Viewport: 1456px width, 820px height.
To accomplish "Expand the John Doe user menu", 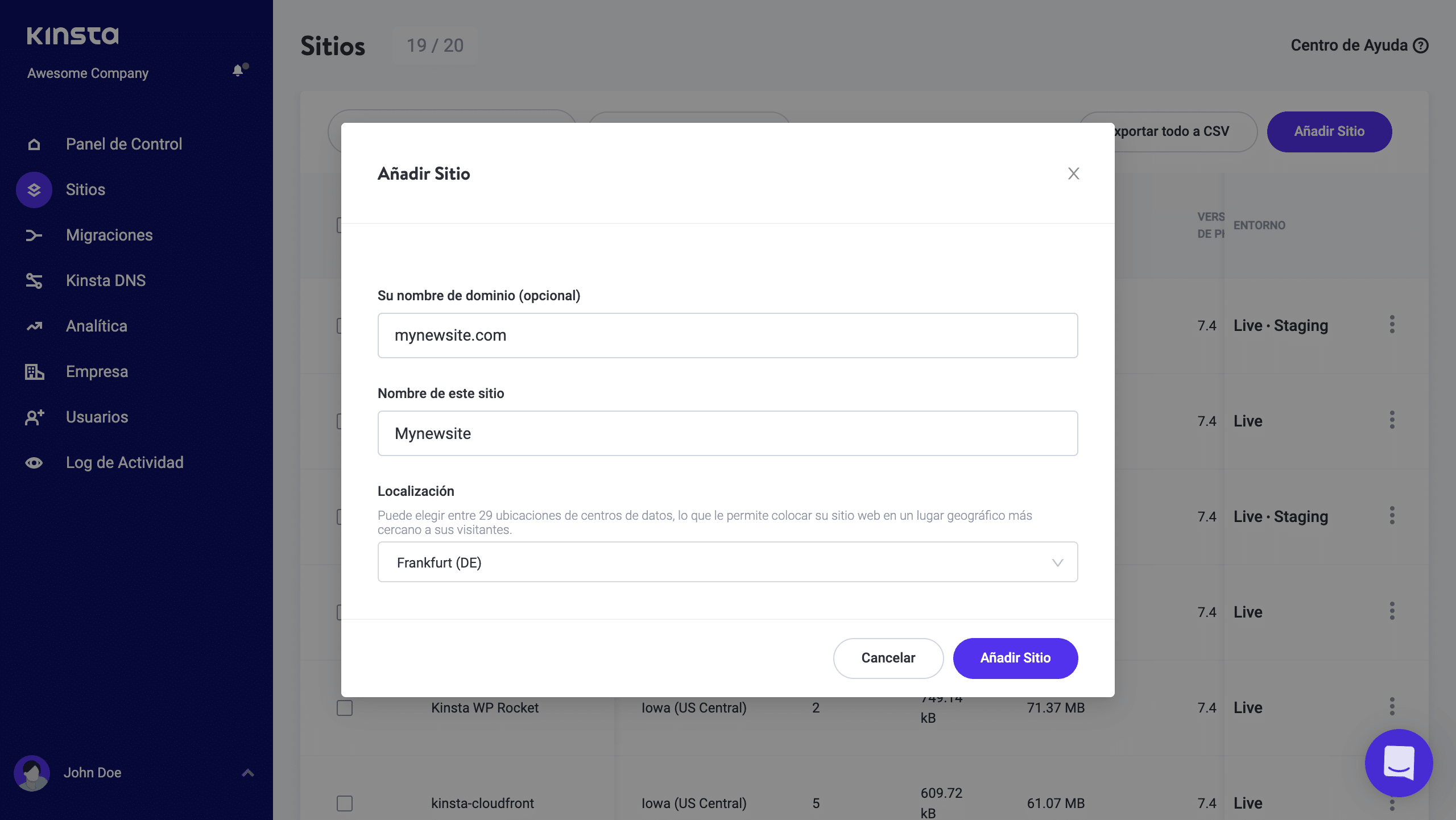I will pos(248,773).
